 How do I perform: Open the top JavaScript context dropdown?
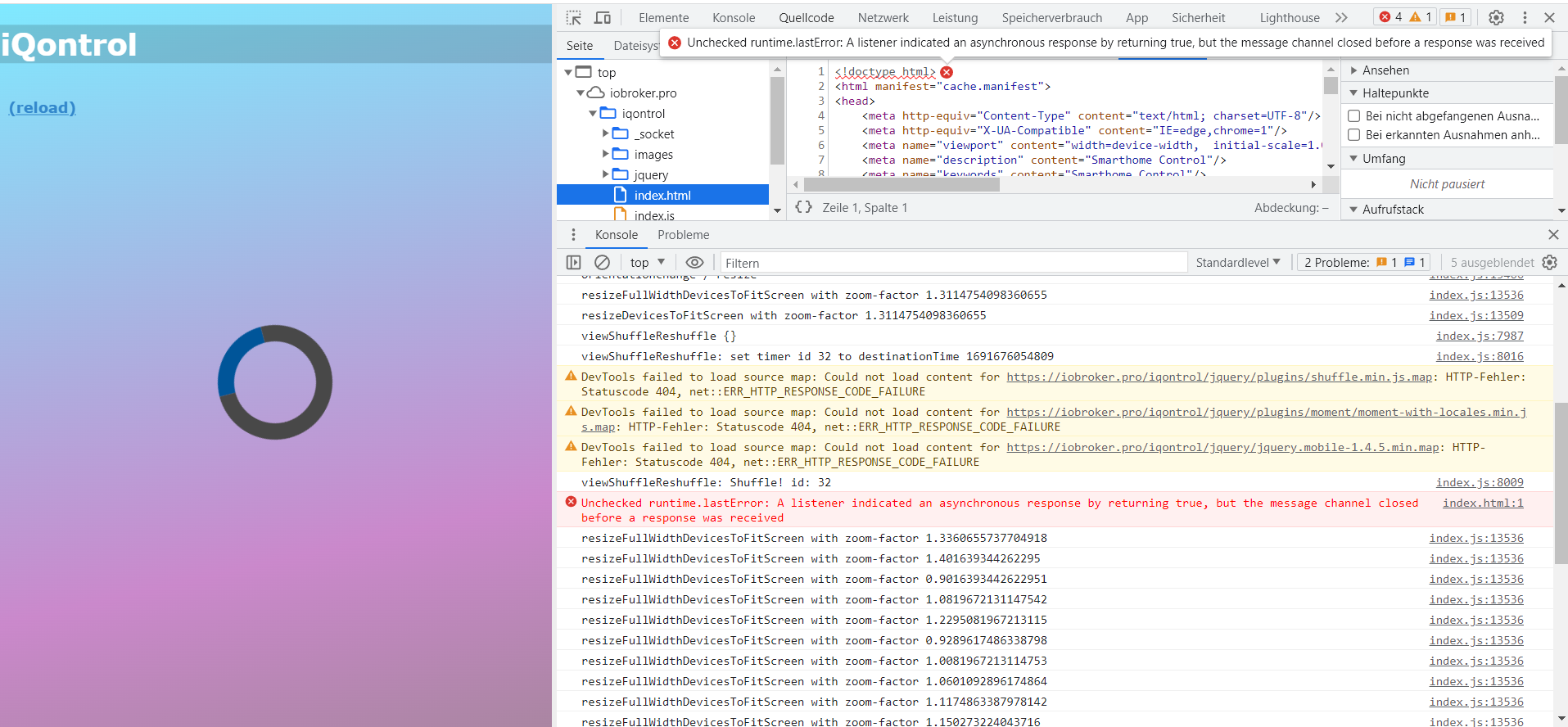tap(647, 263)
